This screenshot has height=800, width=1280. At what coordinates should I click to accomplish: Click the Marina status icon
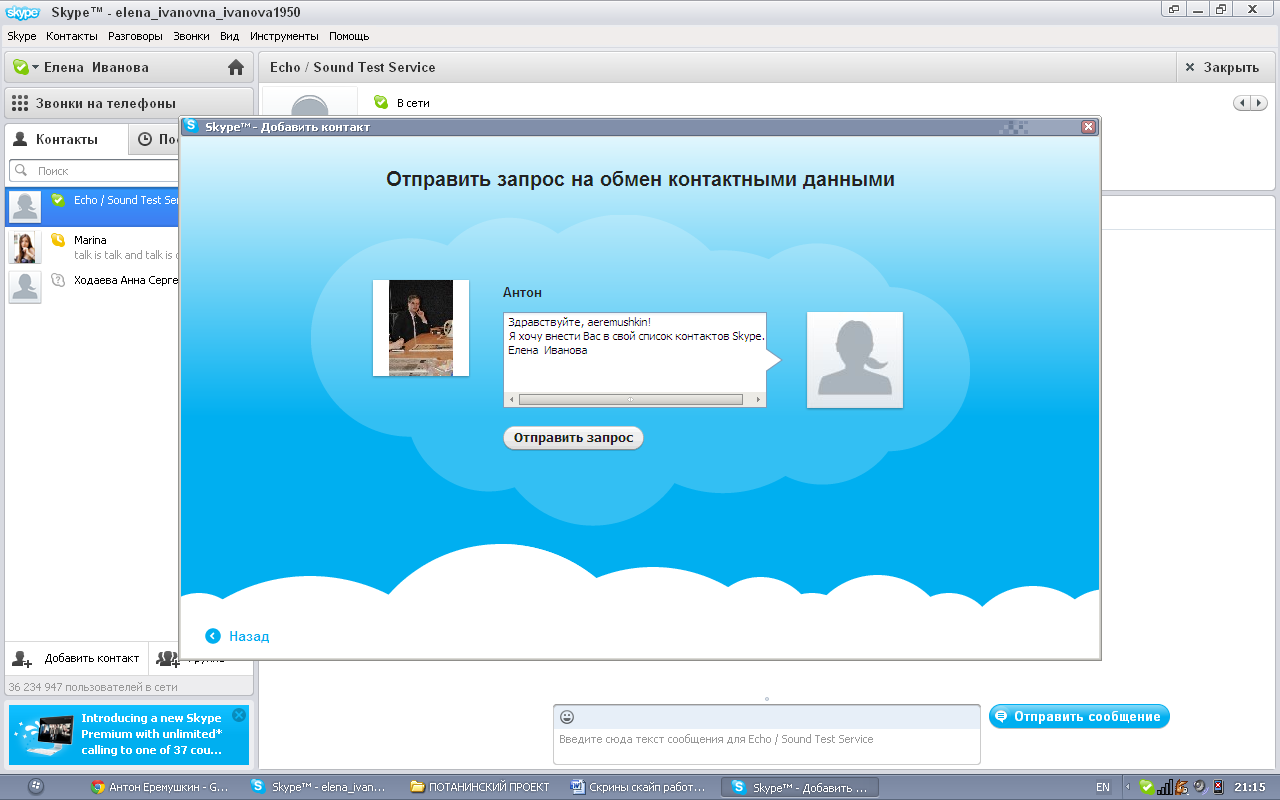point(57,240)
